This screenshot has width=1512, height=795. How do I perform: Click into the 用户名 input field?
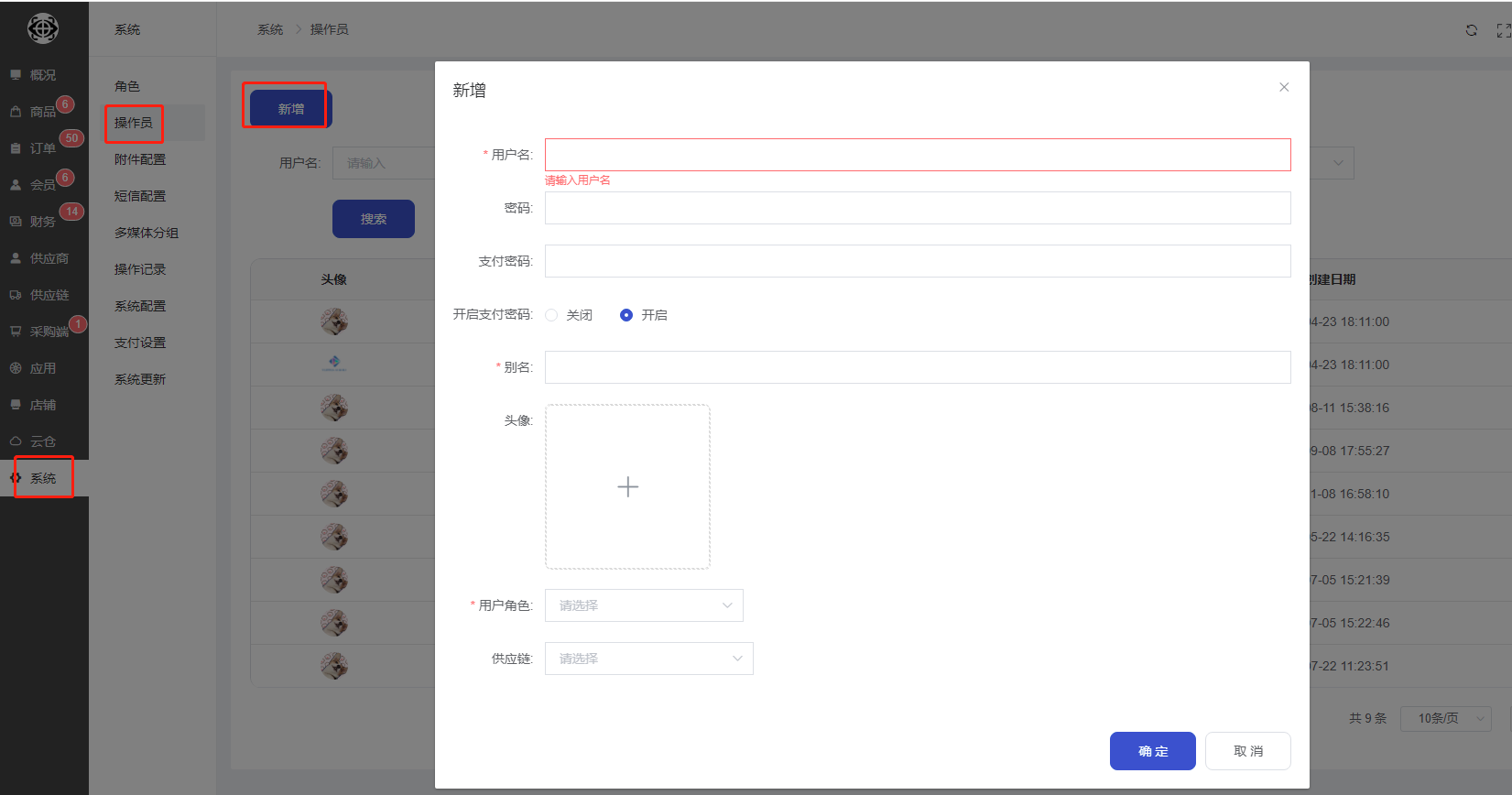pos(917,155)
